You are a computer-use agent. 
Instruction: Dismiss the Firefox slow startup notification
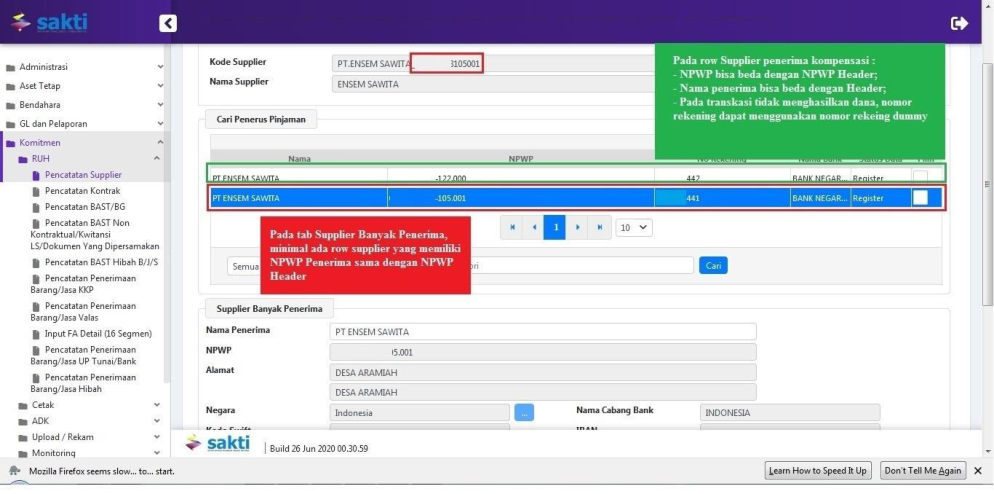[x=978, y=470]
